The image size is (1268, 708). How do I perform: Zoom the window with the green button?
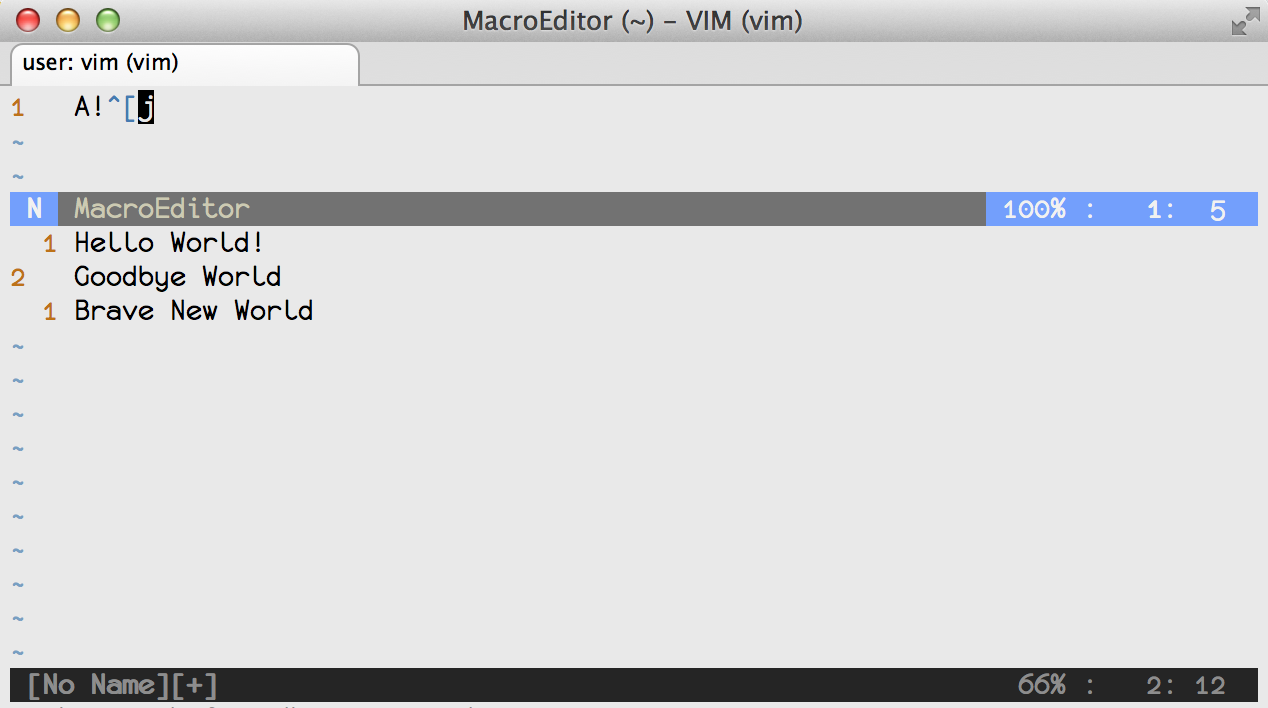click(107, 20)
